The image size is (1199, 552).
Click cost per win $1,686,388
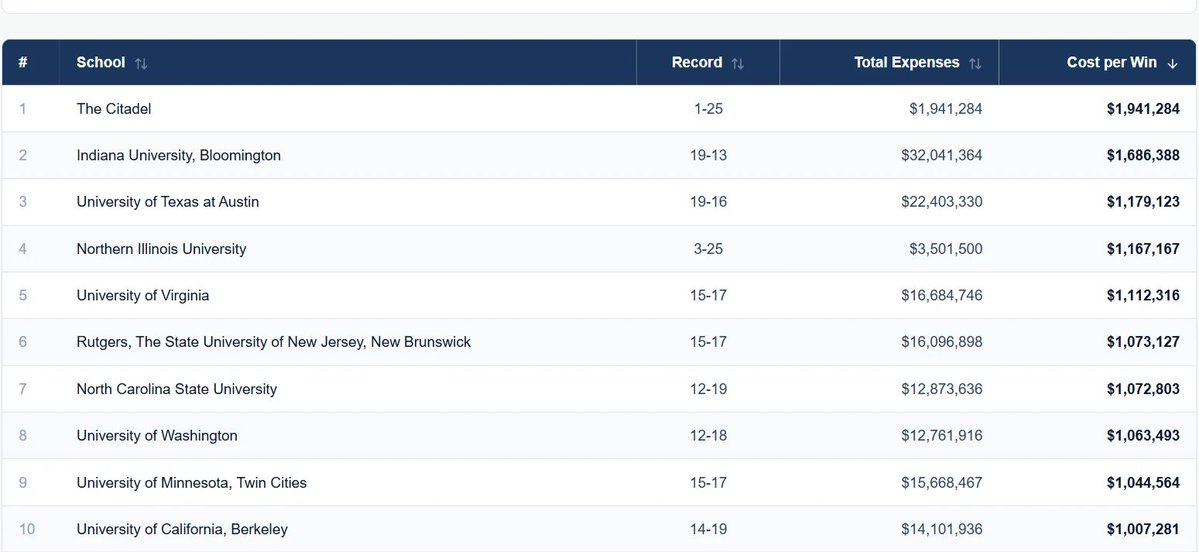pos(1143,155)
